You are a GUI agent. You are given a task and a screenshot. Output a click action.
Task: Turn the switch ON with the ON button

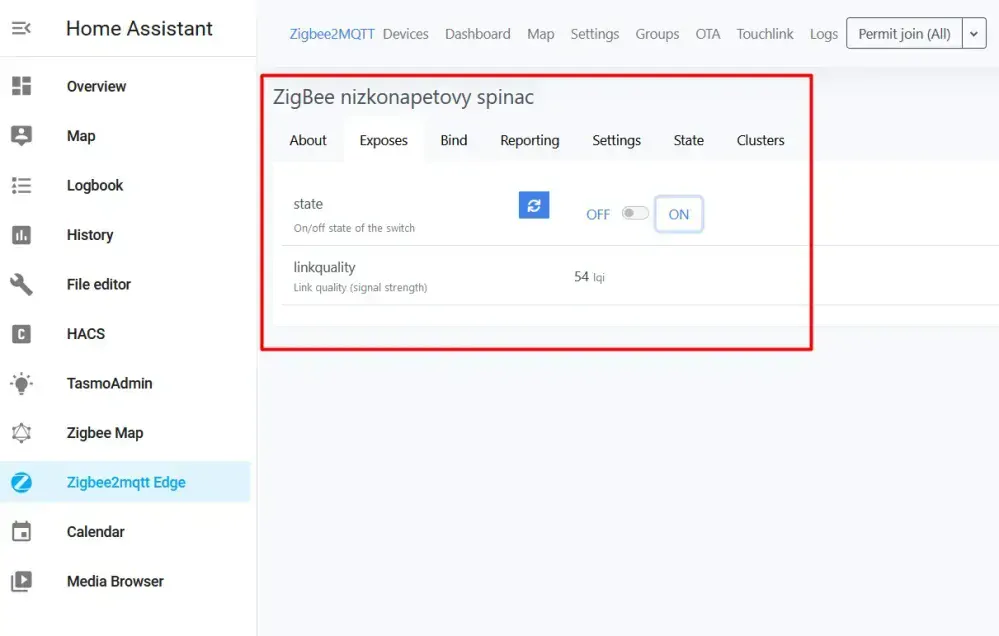pos(679,214)
